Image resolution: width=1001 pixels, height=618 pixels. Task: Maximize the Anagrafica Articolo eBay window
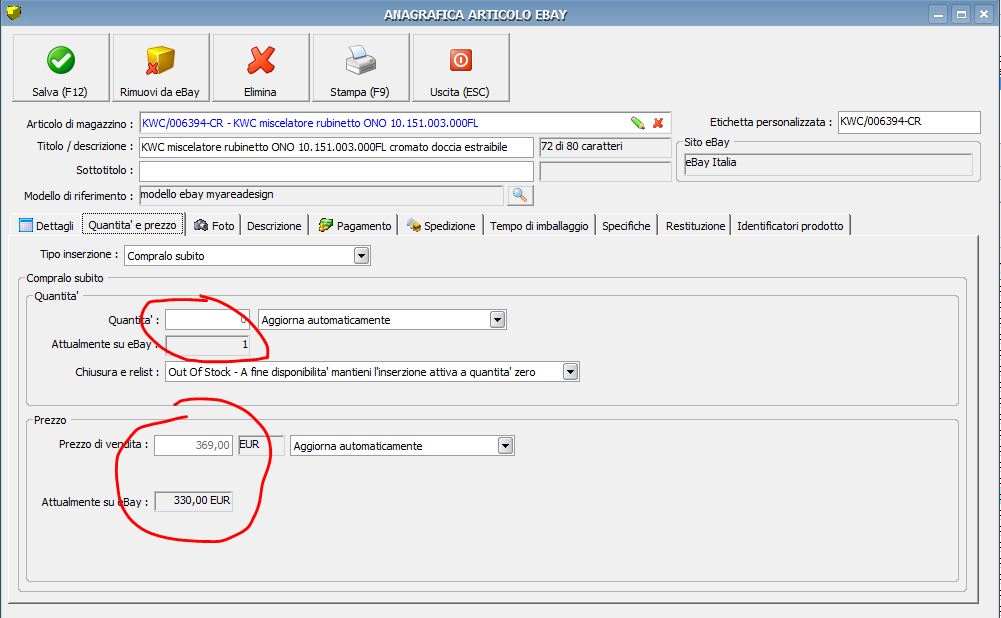(x=961, y=14)
